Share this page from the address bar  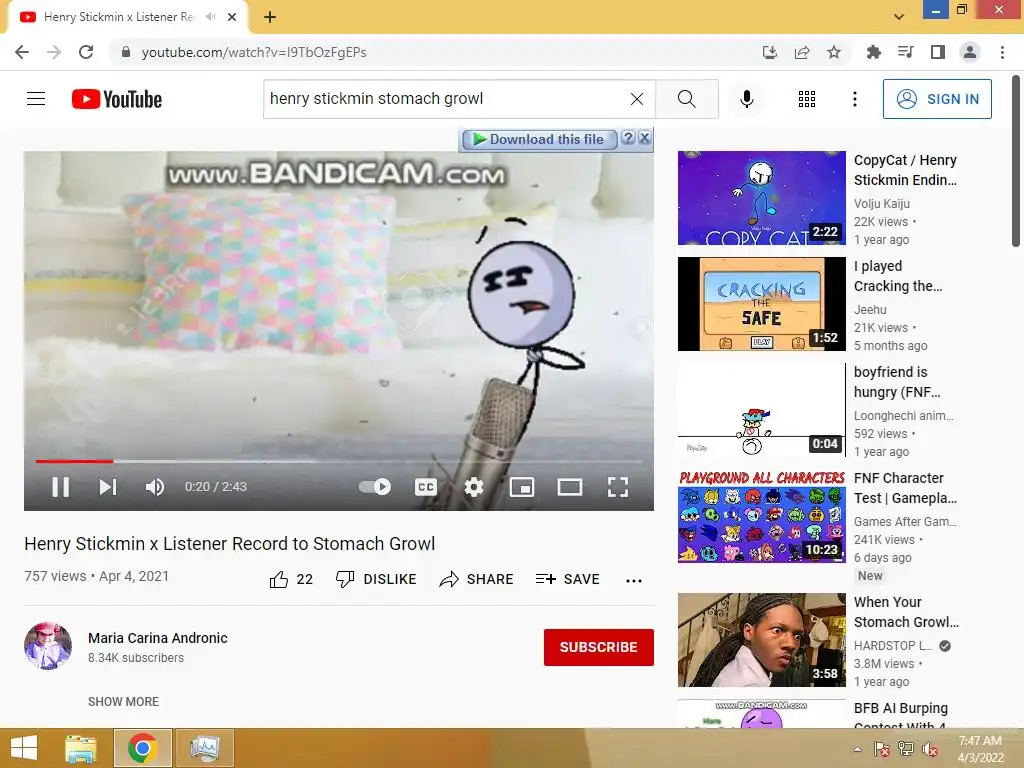[x=802, y=52]
